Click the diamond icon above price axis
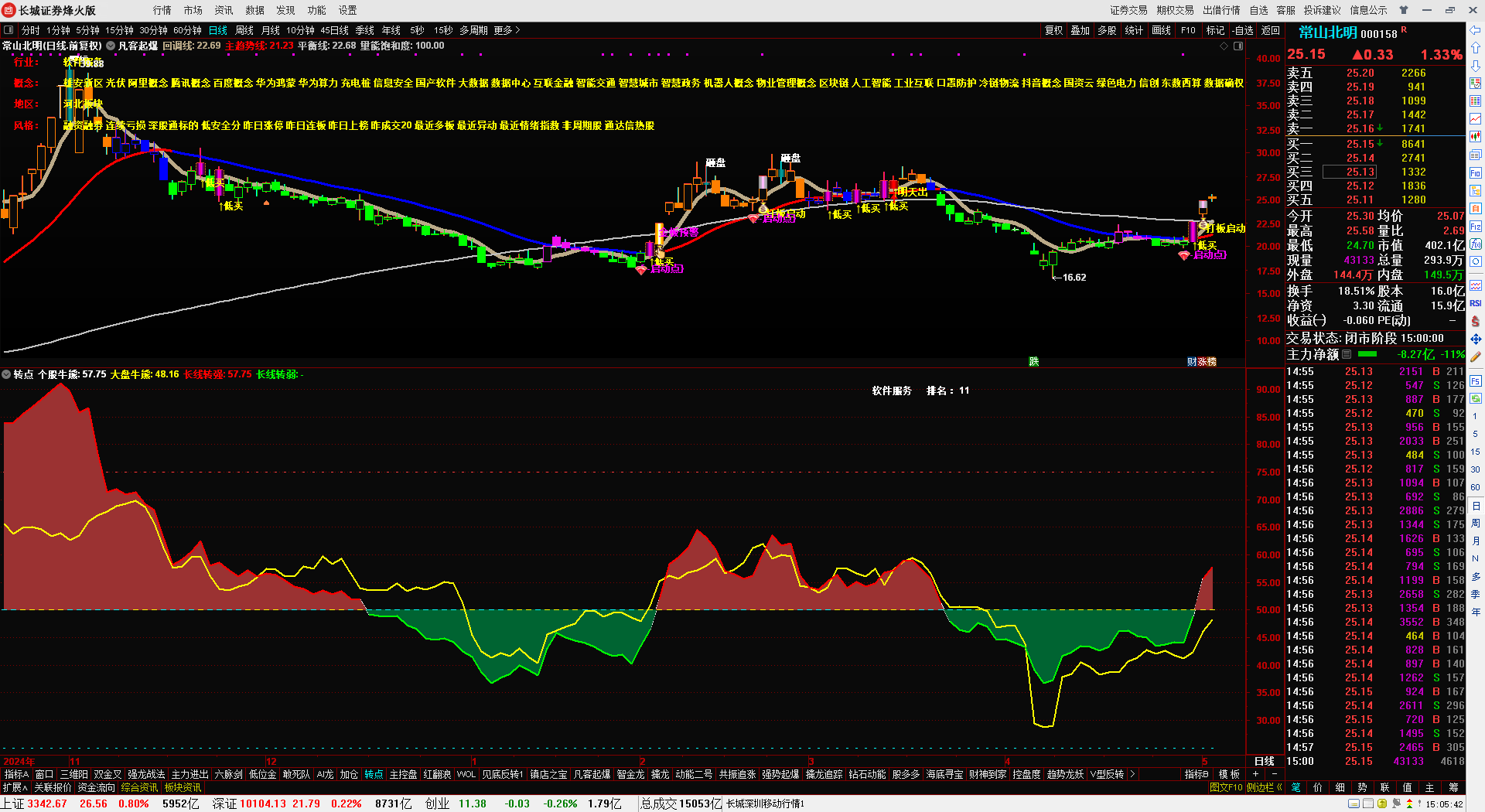This screenshot has width=1485, height=812. tap(1224, 46)
